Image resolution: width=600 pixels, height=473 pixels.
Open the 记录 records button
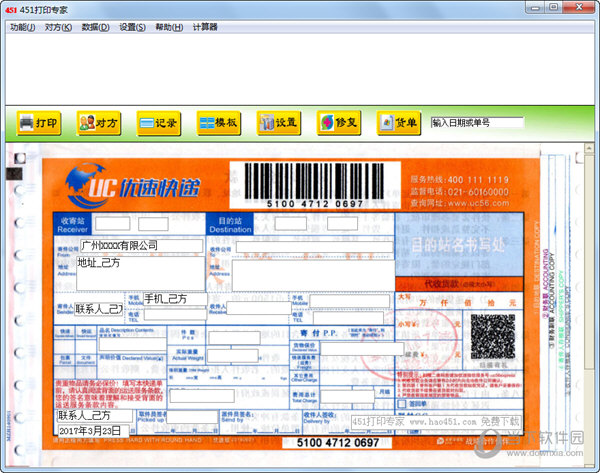[159, 123]
